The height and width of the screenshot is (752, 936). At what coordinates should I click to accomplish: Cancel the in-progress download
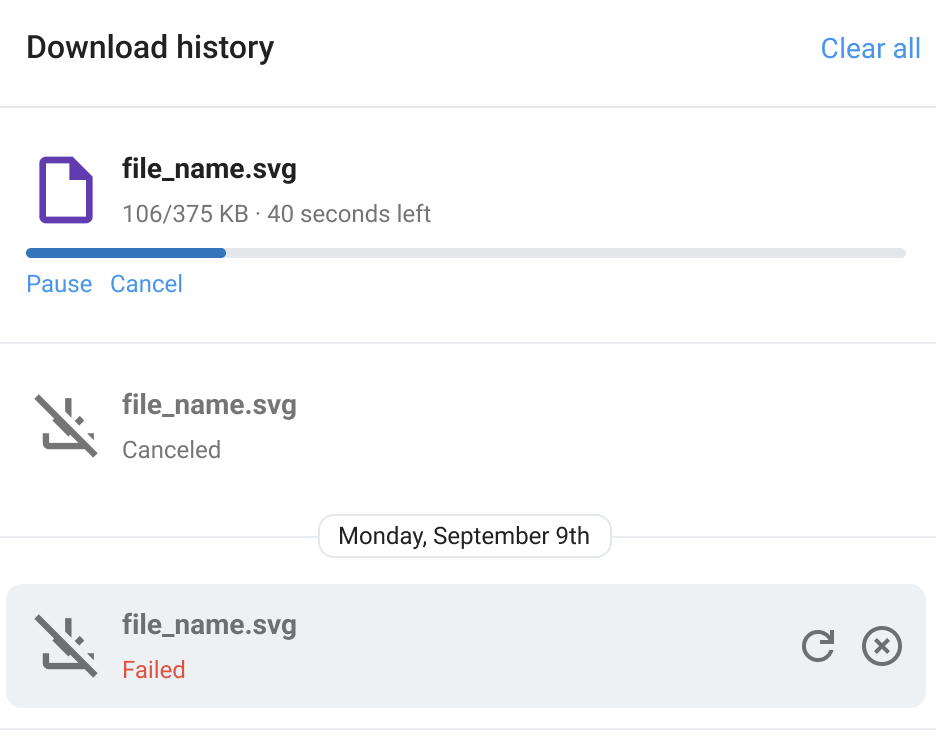[x=146, y=284]
